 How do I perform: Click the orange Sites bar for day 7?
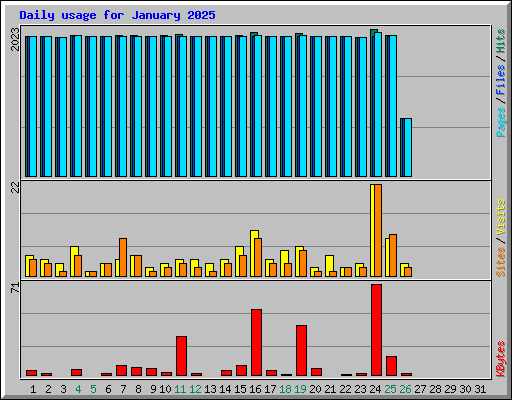tap(123, 257)
